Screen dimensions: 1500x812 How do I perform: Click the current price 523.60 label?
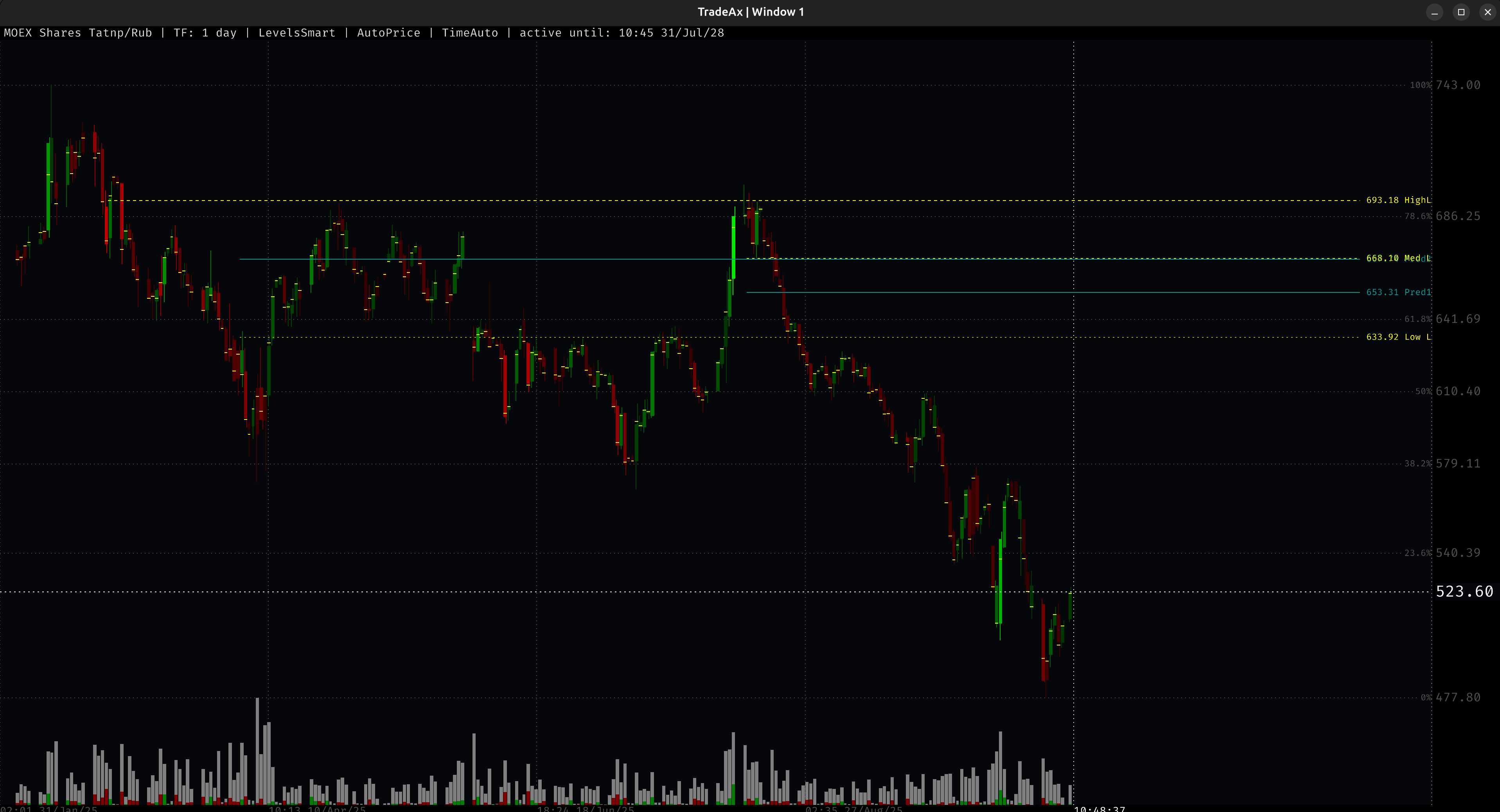pos(1464,592)
